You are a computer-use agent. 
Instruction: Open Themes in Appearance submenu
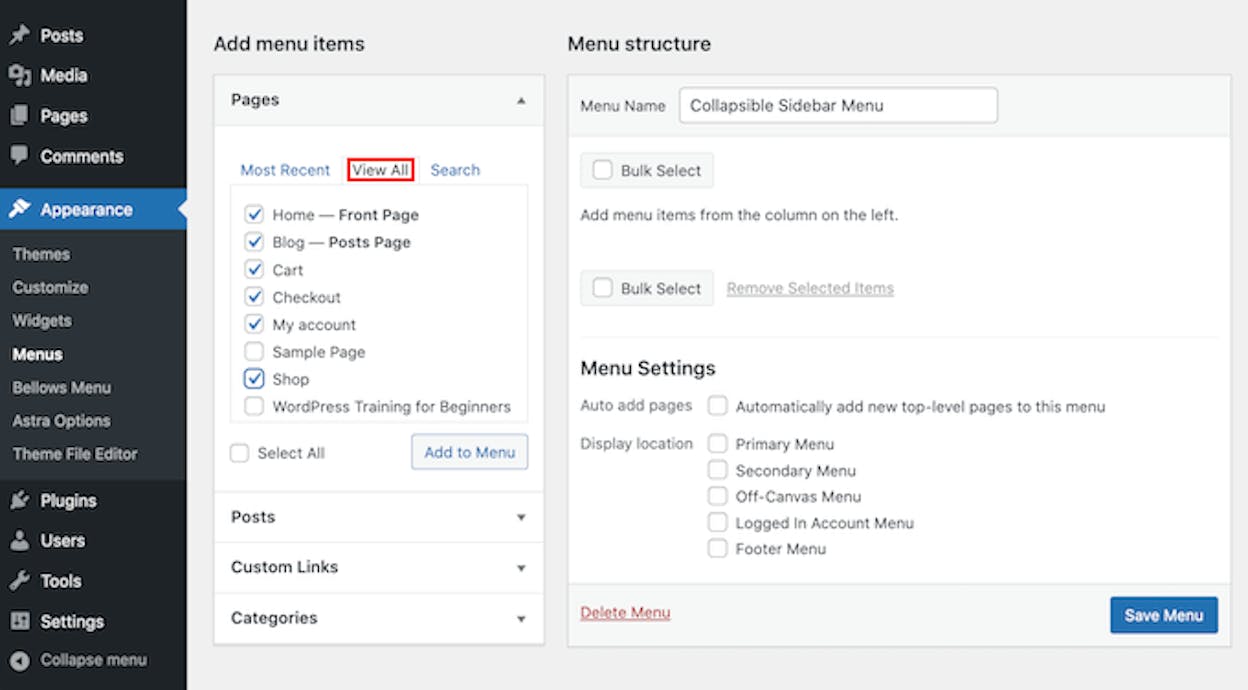tap(41, 254)
